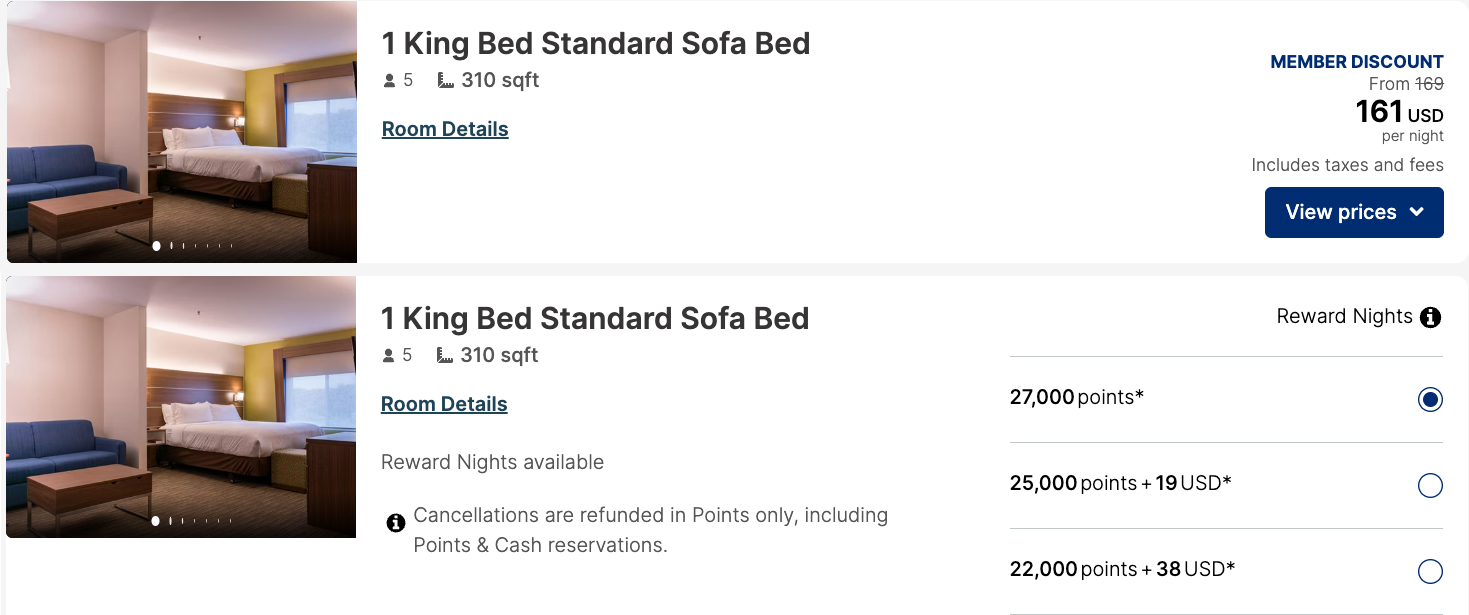Open Room Details in Reward Nights card

pos(444,404)
